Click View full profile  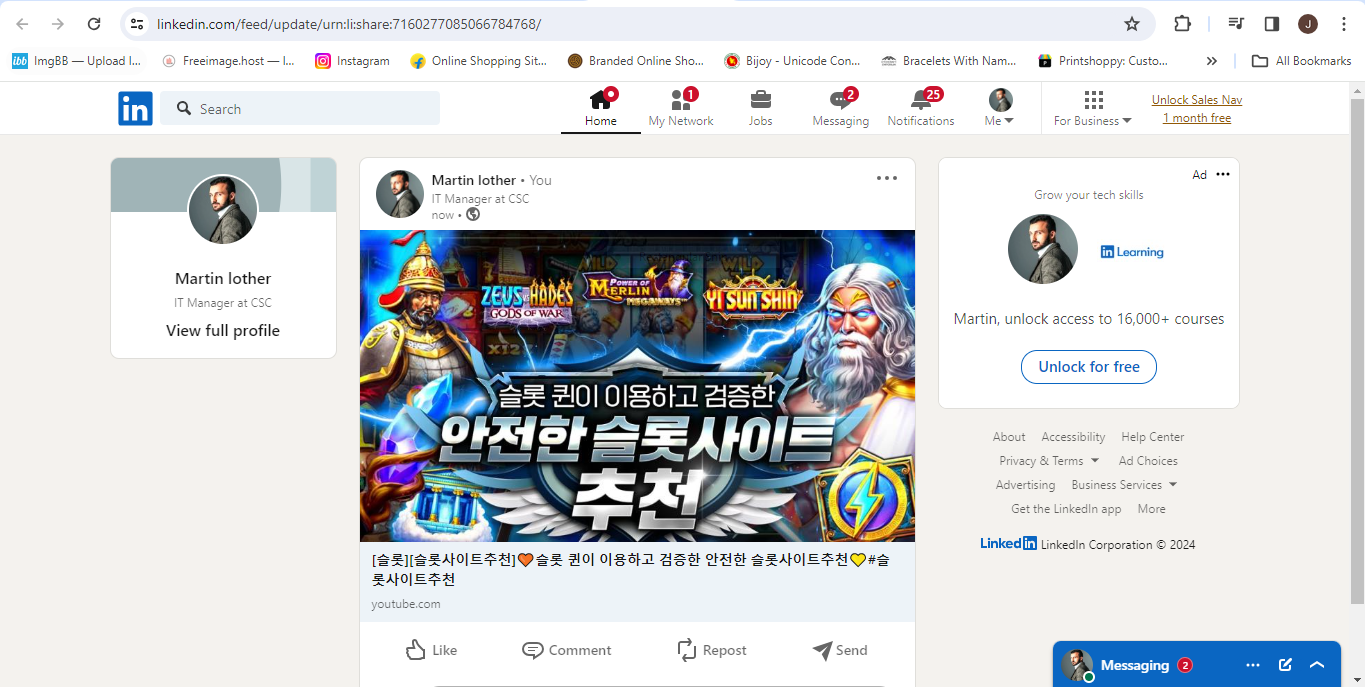click(223, 331)
